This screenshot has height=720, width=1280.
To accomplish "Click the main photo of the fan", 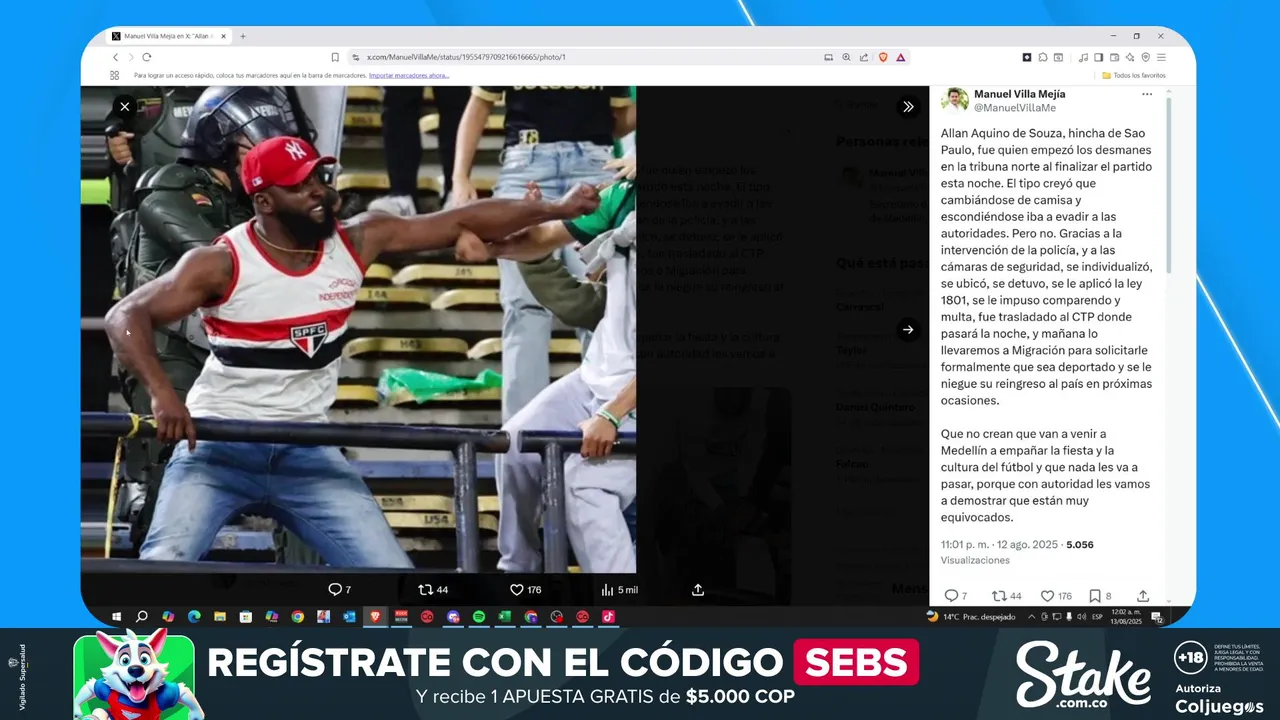I will (358, 329).
